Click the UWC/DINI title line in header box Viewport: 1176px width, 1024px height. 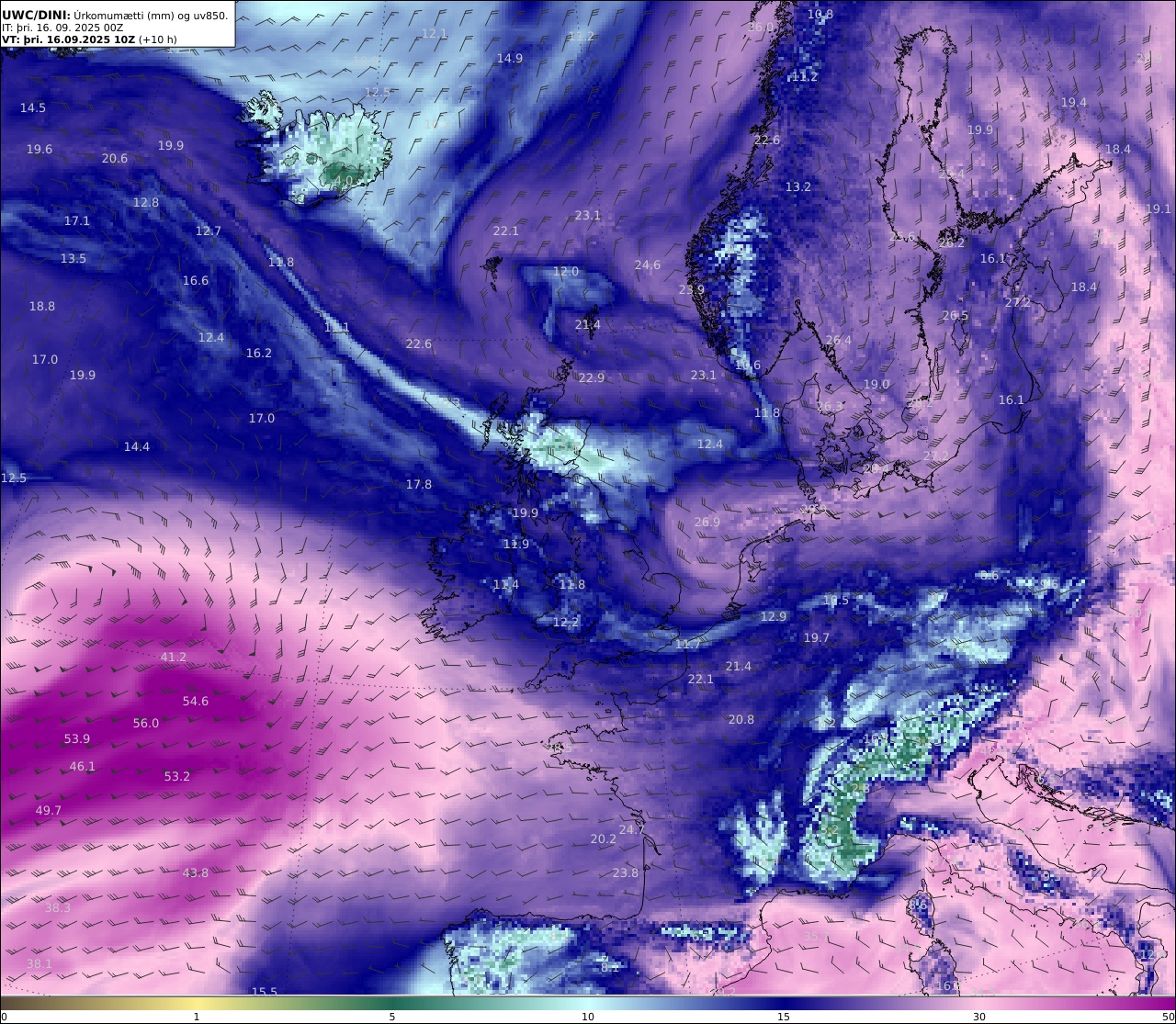pyautogui.click(x=115, y=15)
